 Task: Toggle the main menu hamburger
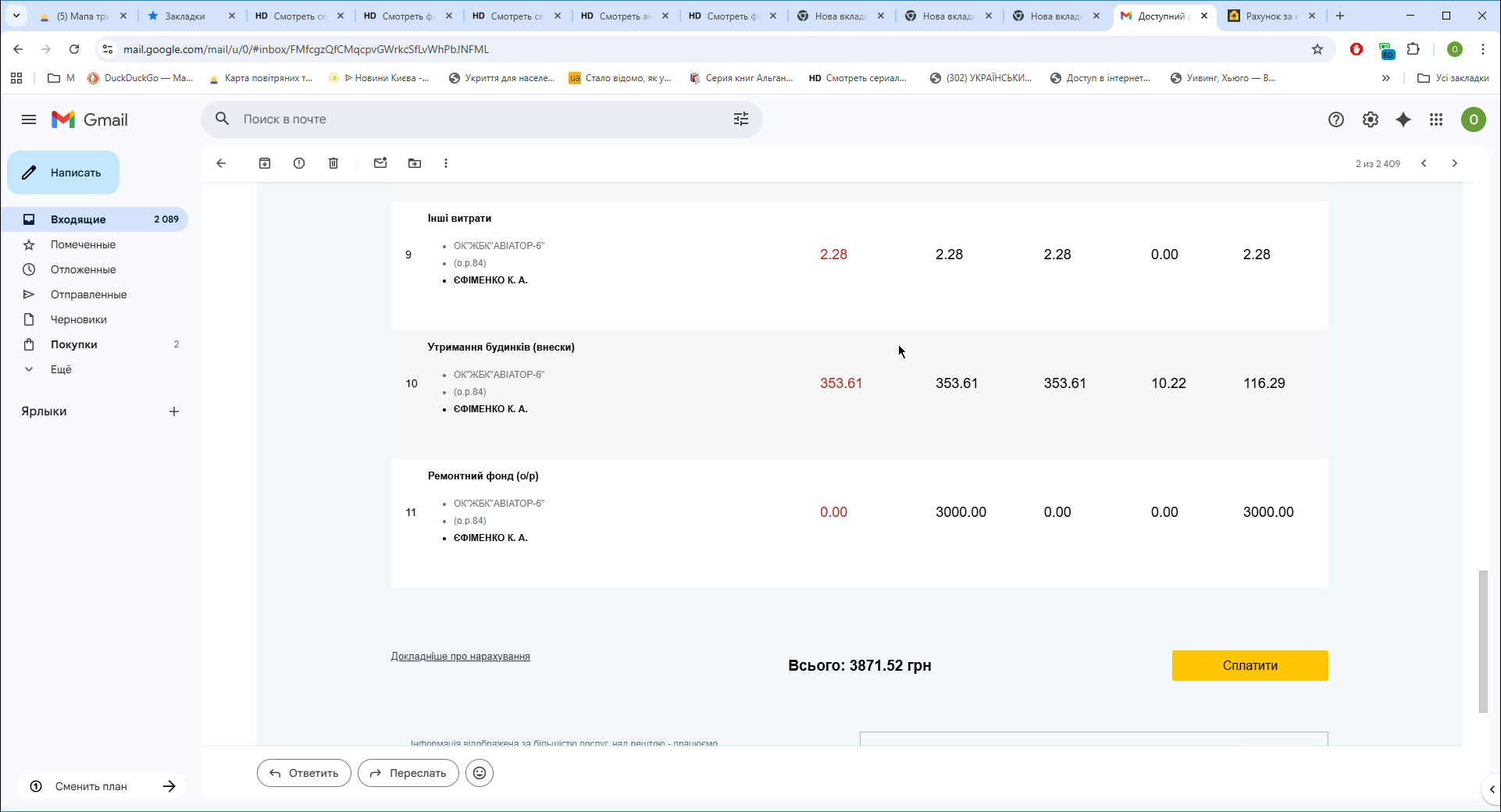click(x=29, y=119)
